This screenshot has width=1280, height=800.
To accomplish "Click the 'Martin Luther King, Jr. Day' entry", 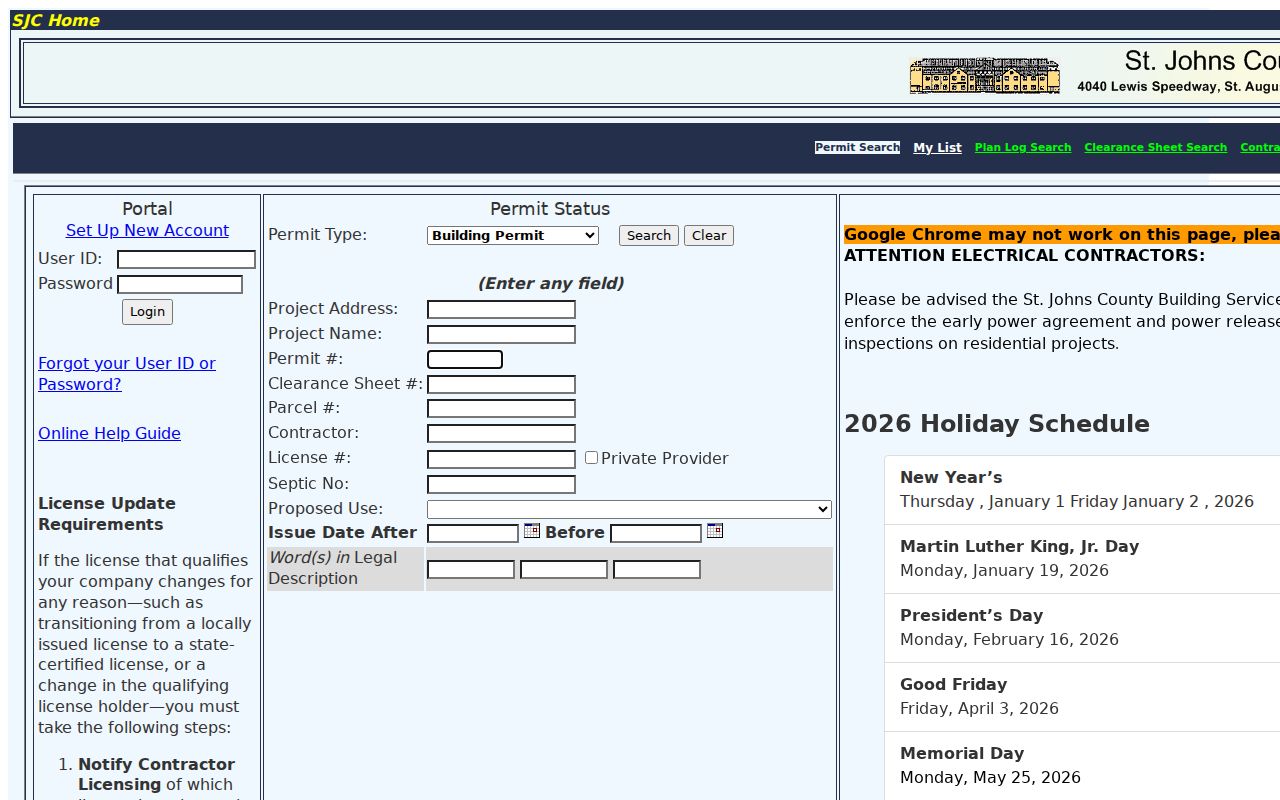I will click(x=1082, y=559).
